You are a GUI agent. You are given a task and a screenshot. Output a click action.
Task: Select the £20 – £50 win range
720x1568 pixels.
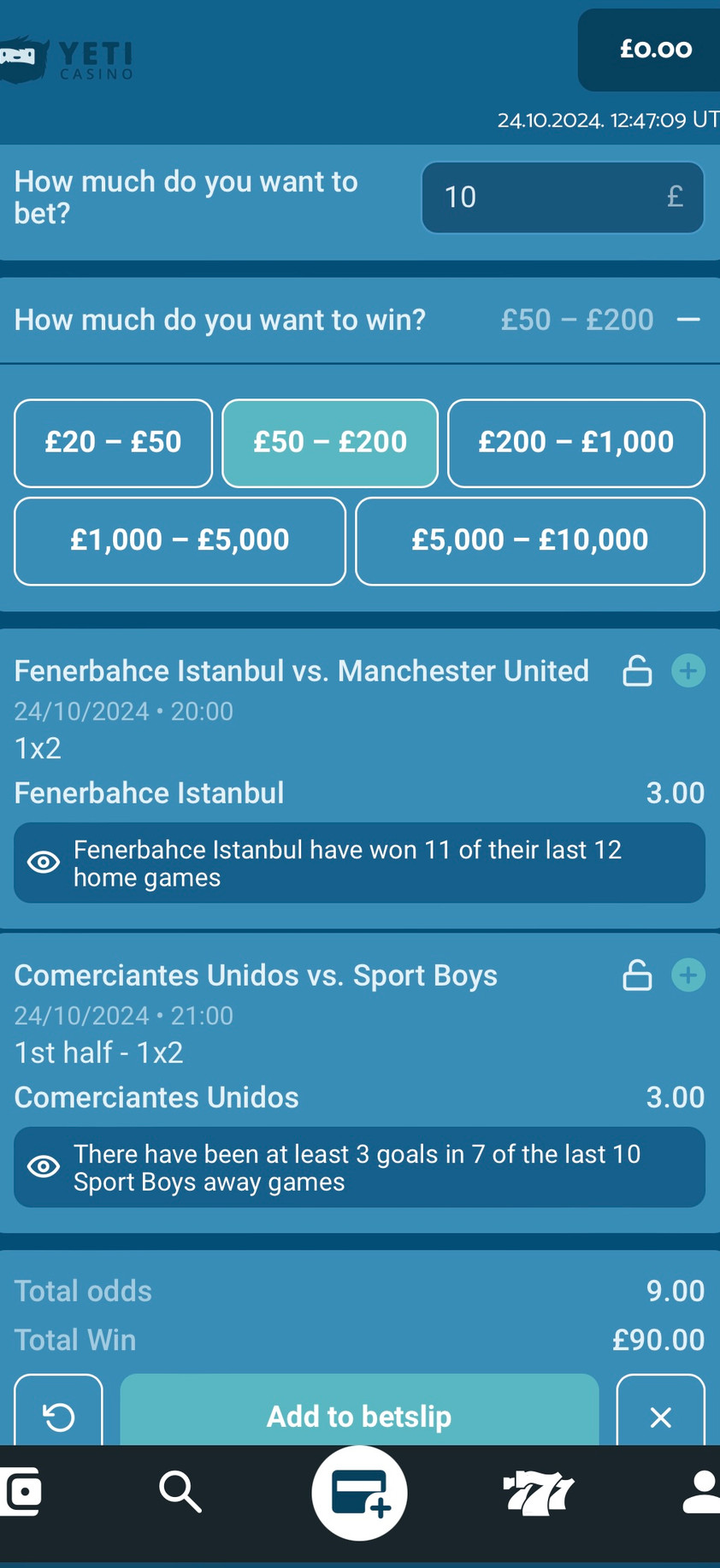[113, 443]
